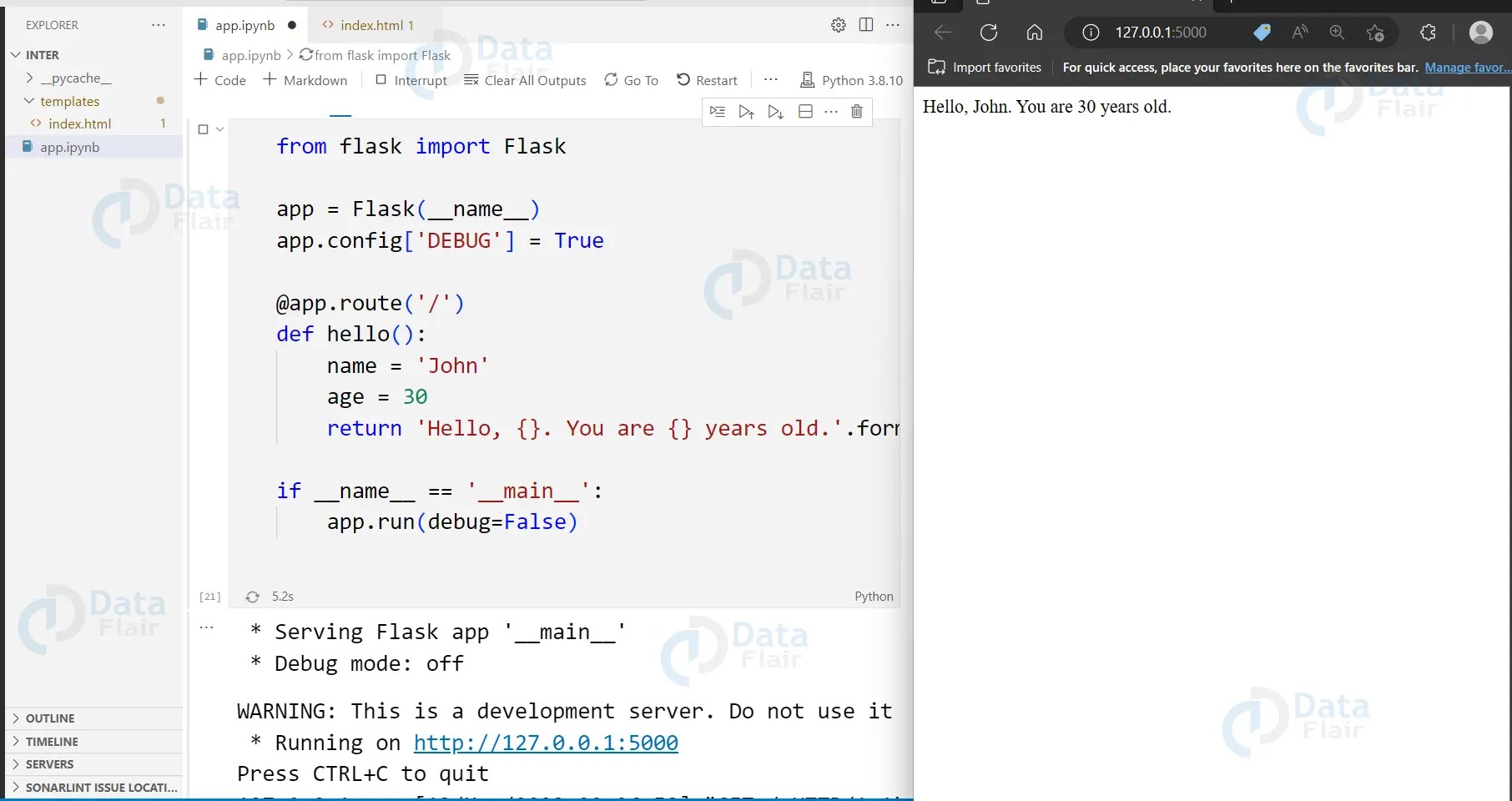Click the Read Aloud icon in Edge
This screenshot has width=1512, height=801.
1298,33
